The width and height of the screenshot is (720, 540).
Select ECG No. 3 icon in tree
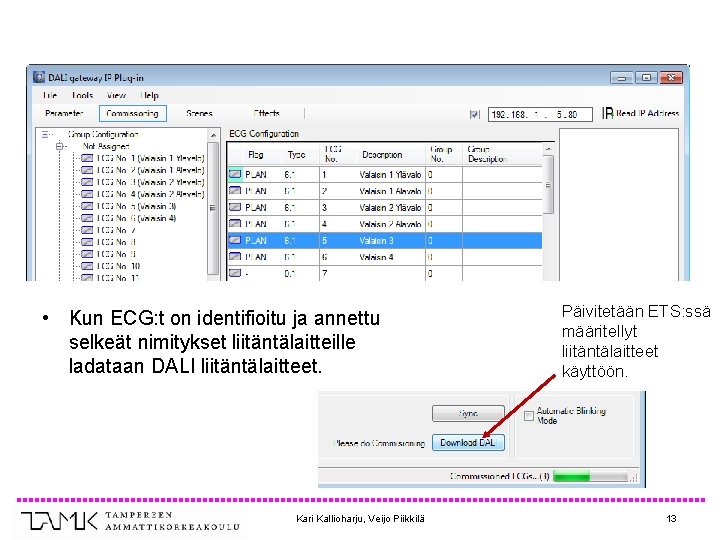tap(87, 182)
